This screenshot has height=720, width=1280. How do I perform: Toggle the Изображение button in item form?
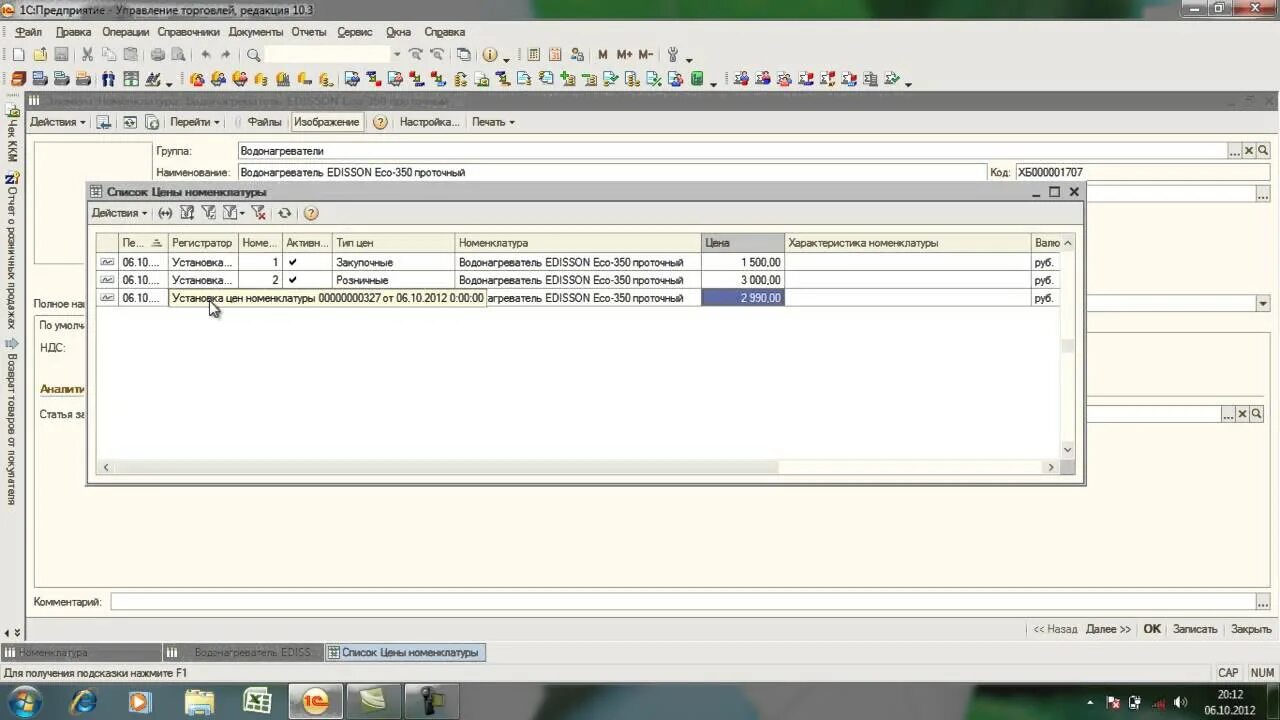tap(326, 122)
